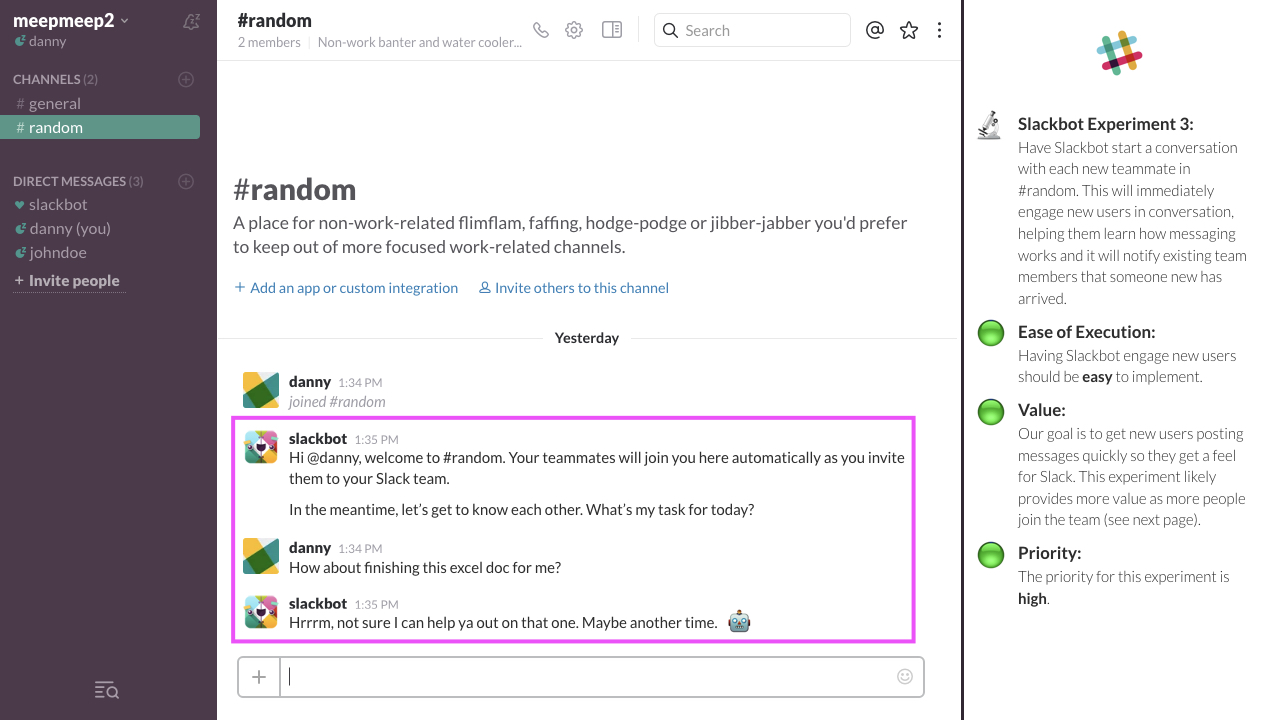Click the robot emoji in slackbot reply
Viewport: 1280px width, 720px height.
pyautogui.click(x=739, y=621)
